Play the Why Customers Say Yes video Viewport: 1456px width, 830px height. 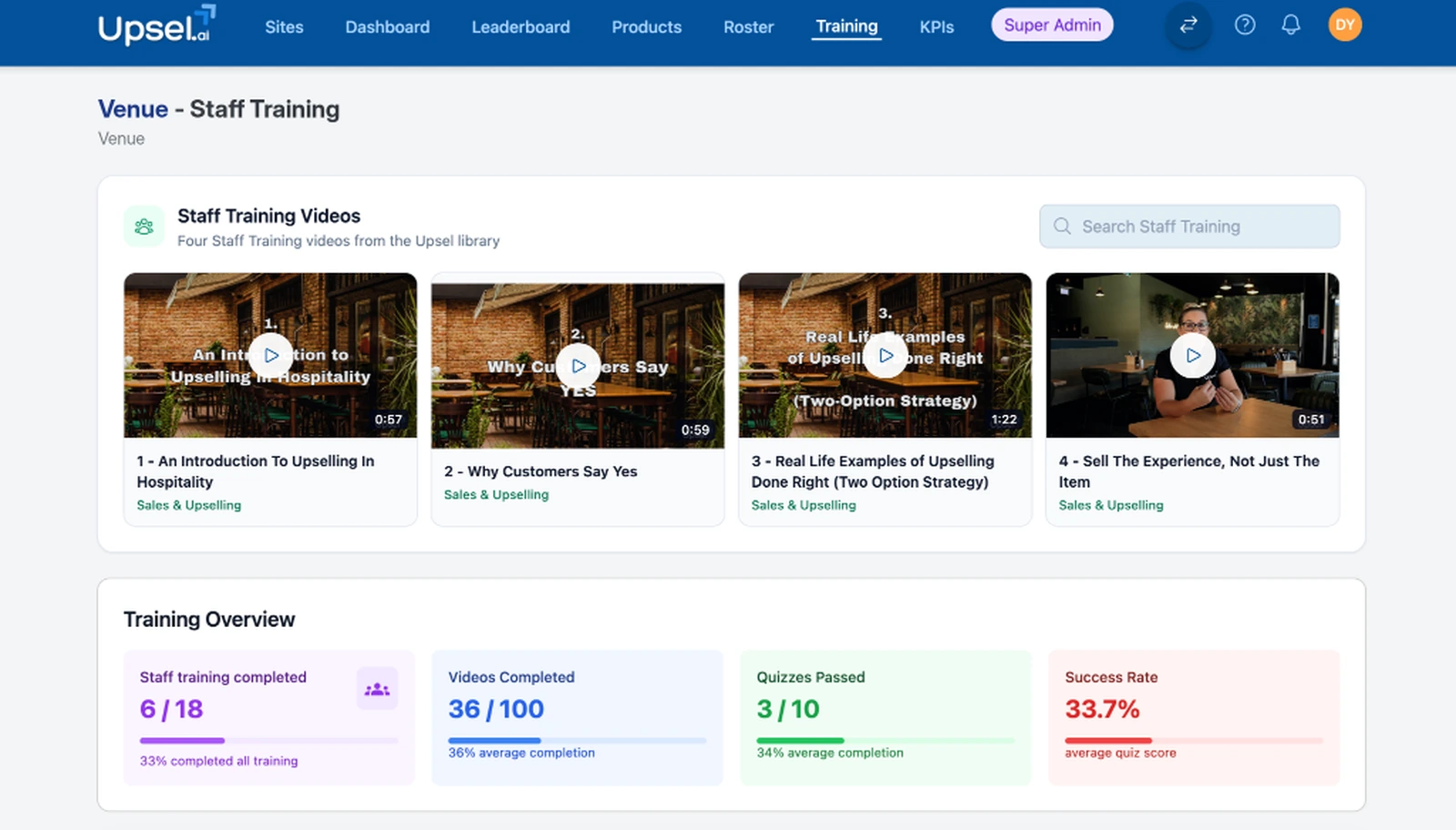pos(578,366)
